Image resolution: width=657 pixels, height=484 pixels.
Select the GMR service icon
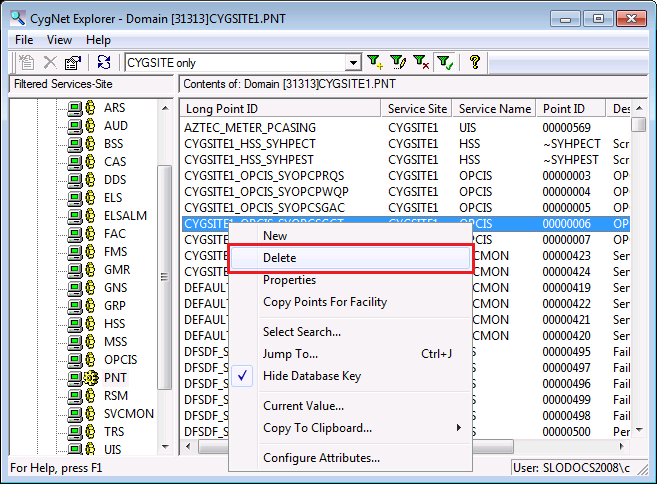[81, 270]
